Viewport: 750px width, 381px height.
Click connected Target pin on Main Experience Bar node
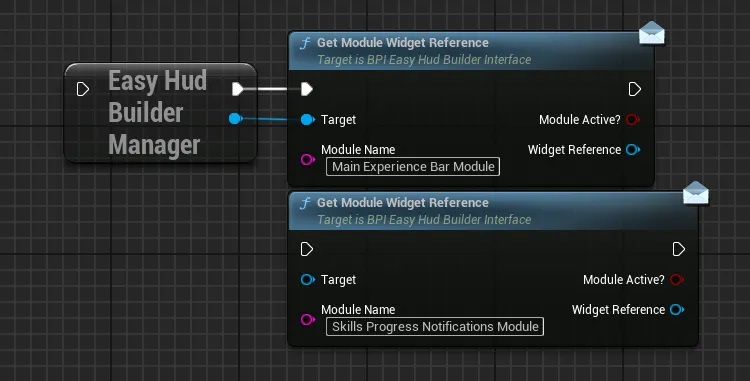point(308,120)
